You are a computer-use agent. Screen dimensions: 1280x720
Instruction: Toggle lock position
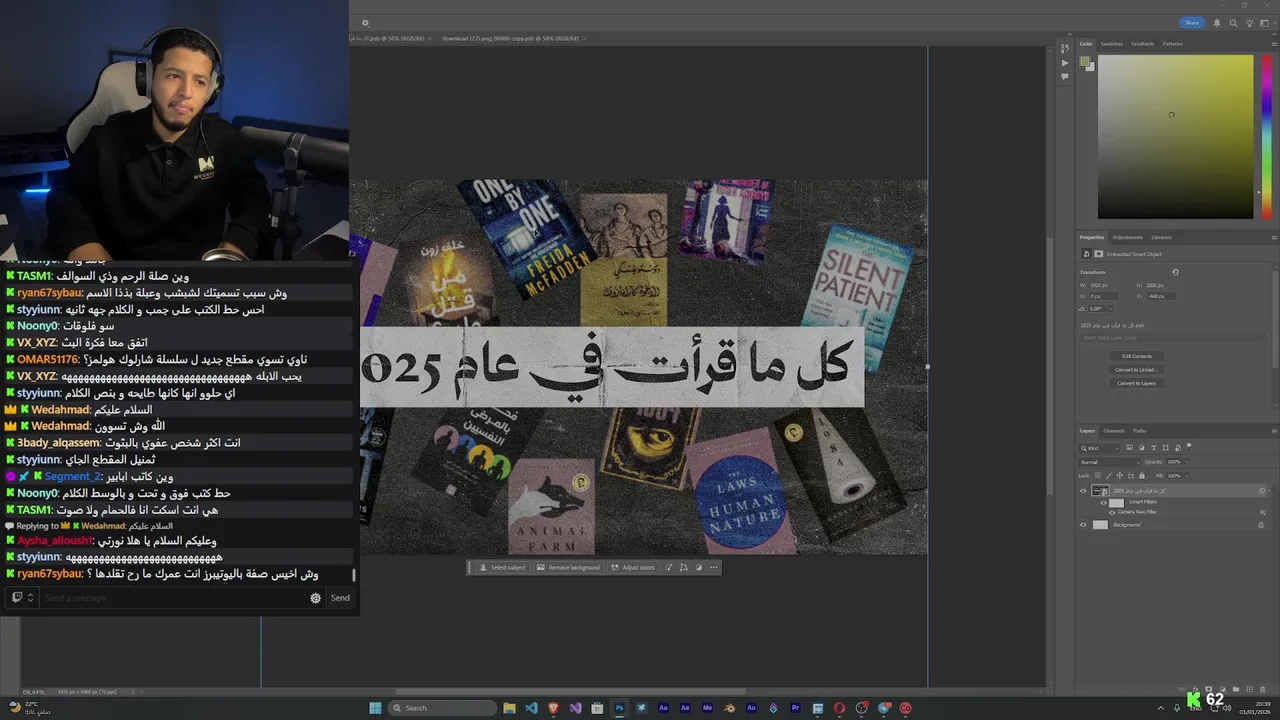pos(1120,476)
